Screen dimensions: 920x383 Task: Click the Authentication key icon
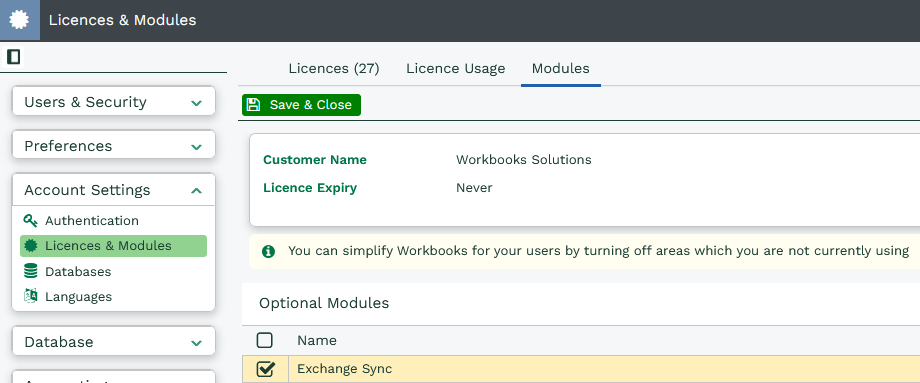[x=31, y=221]
